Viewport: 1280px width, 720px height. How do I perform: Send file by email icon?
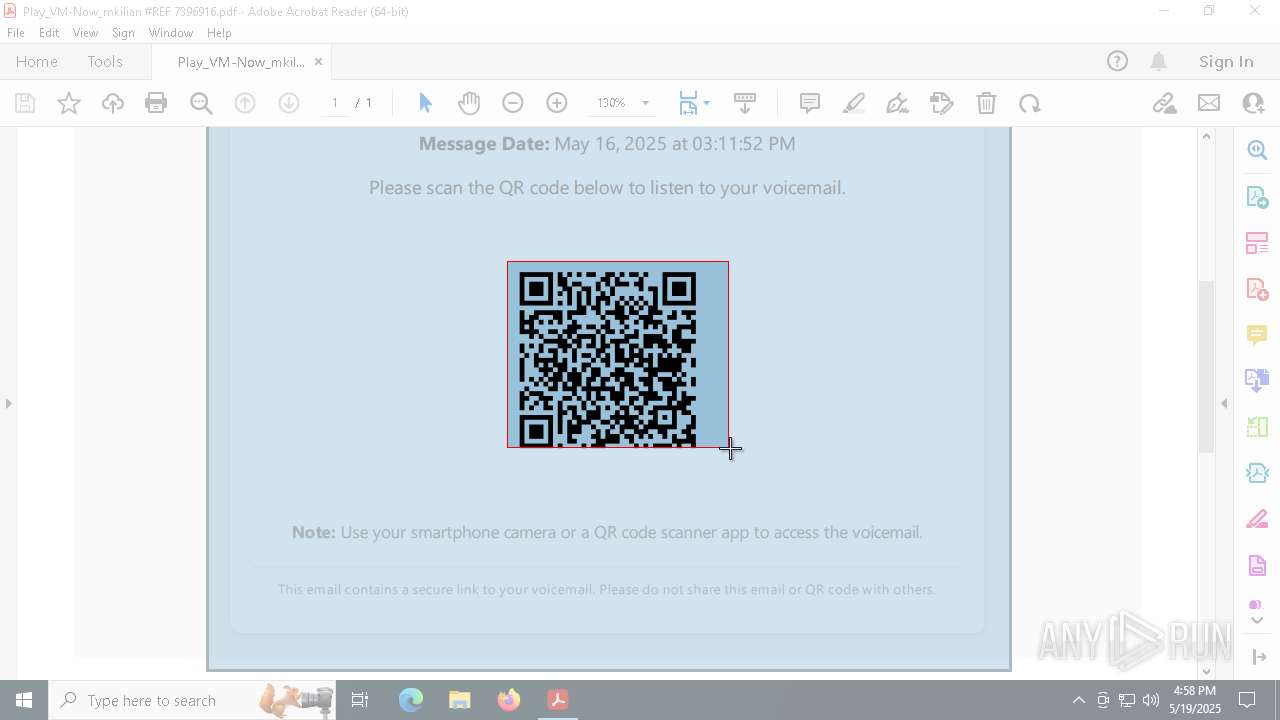(x=1209, y=103)
